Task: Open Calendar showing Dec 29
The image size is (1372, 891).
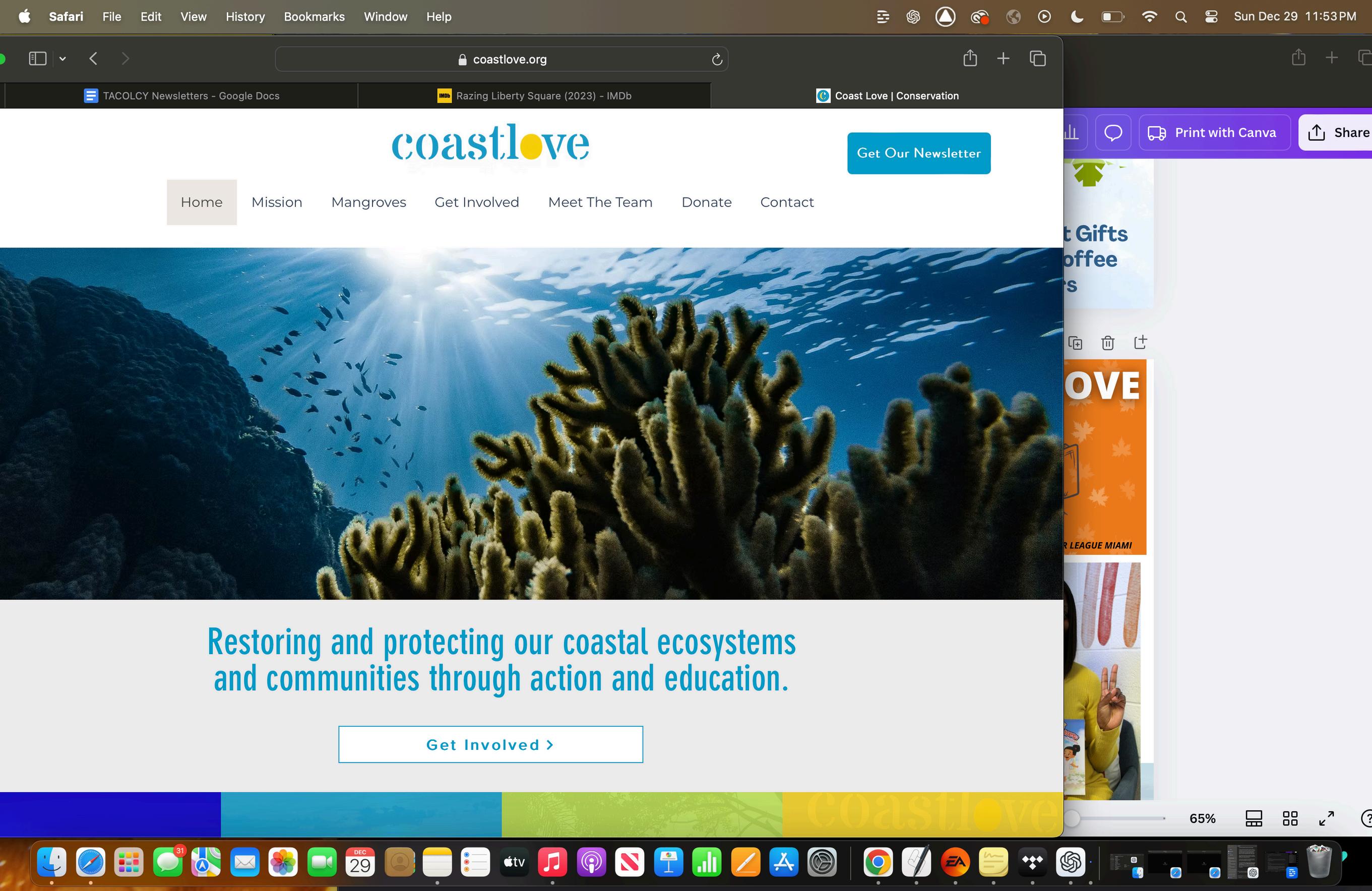Action: click(x=360, y=862)
